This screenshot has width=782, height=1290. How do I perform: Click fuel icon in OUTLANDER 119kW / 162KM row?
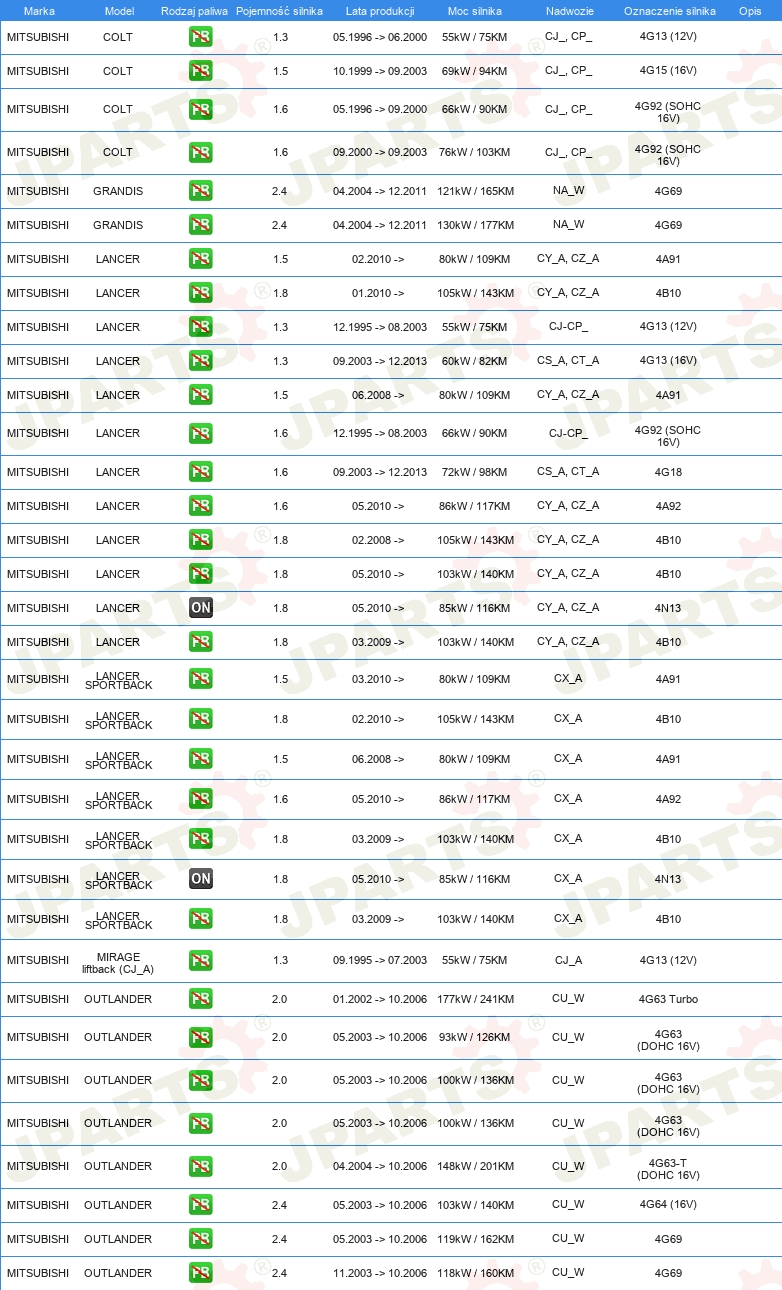201,1239
